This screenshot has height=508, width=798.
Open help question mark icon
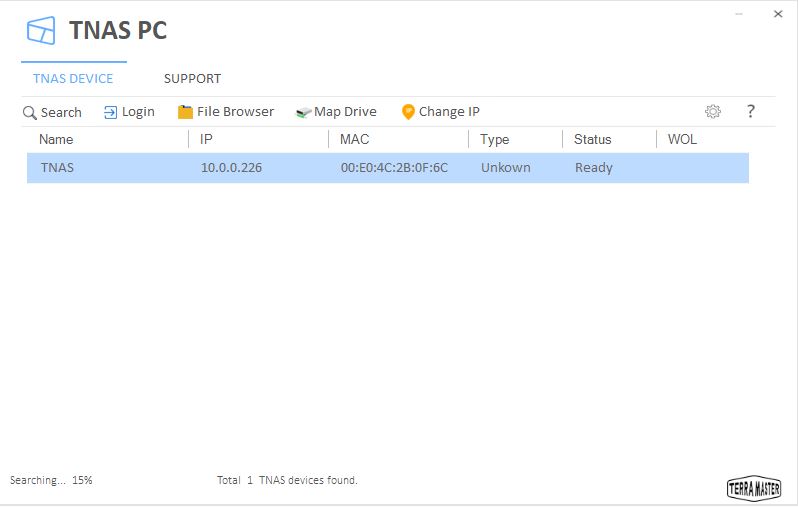tap(751, 111)
